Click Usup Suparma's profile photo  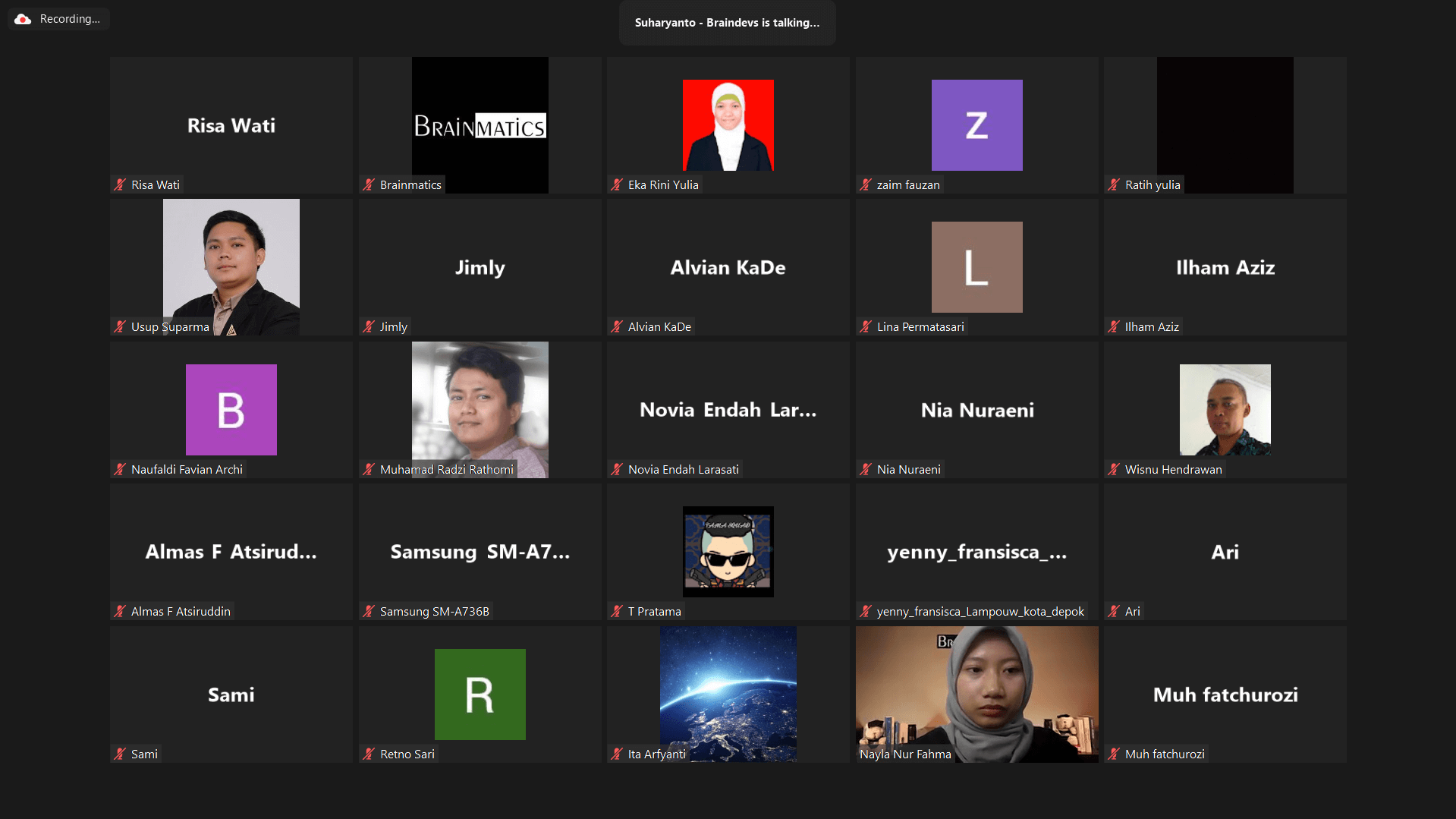[x=231, y=266]
